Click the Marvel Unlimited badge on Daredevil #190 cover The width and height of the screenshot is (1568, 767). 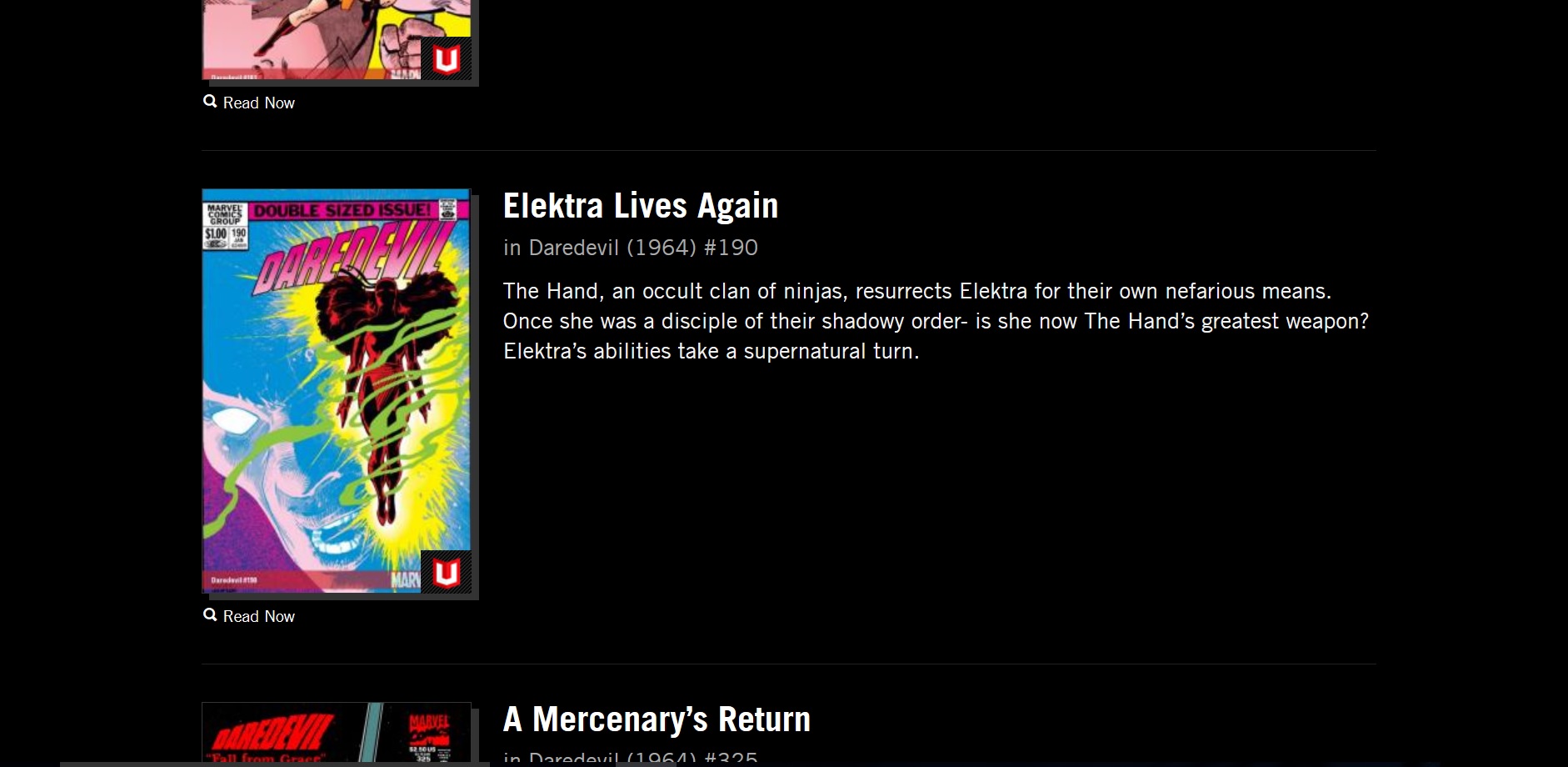point(446,572)
